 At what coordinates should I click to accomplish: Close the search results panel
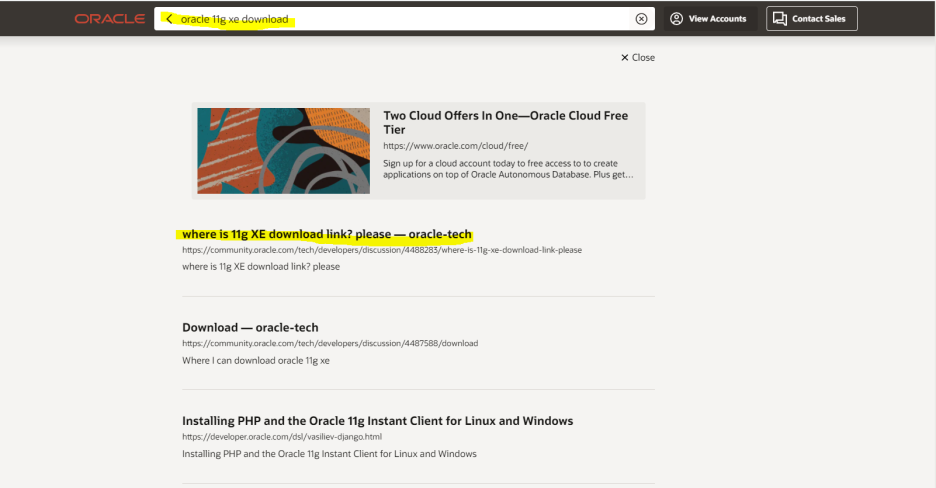638,57
